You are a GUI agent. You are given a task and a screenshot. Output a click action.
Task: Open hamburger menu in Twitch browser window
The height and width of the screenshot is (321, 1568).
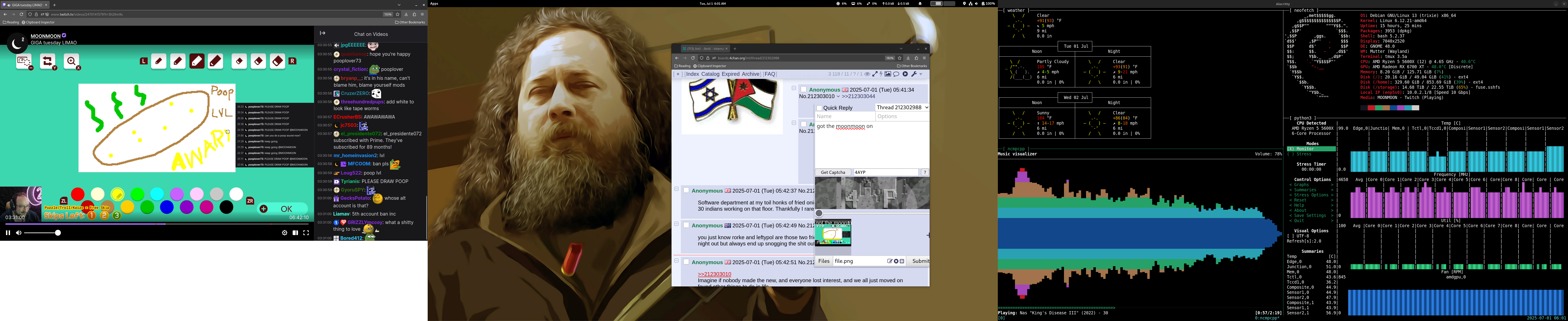(423, 14)
